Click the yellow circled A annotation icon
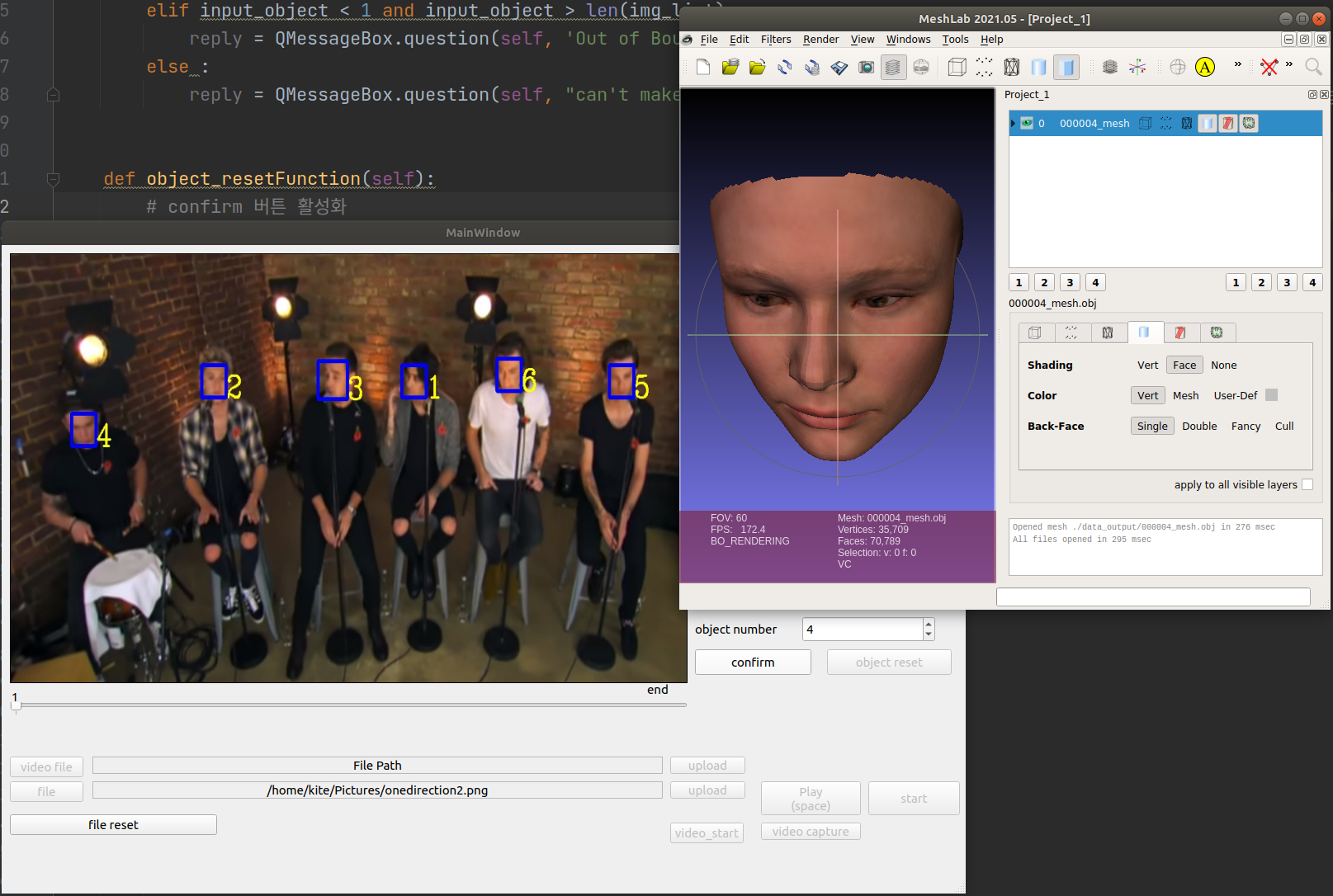1333x896 pixels. click(x=1205, y=67)
